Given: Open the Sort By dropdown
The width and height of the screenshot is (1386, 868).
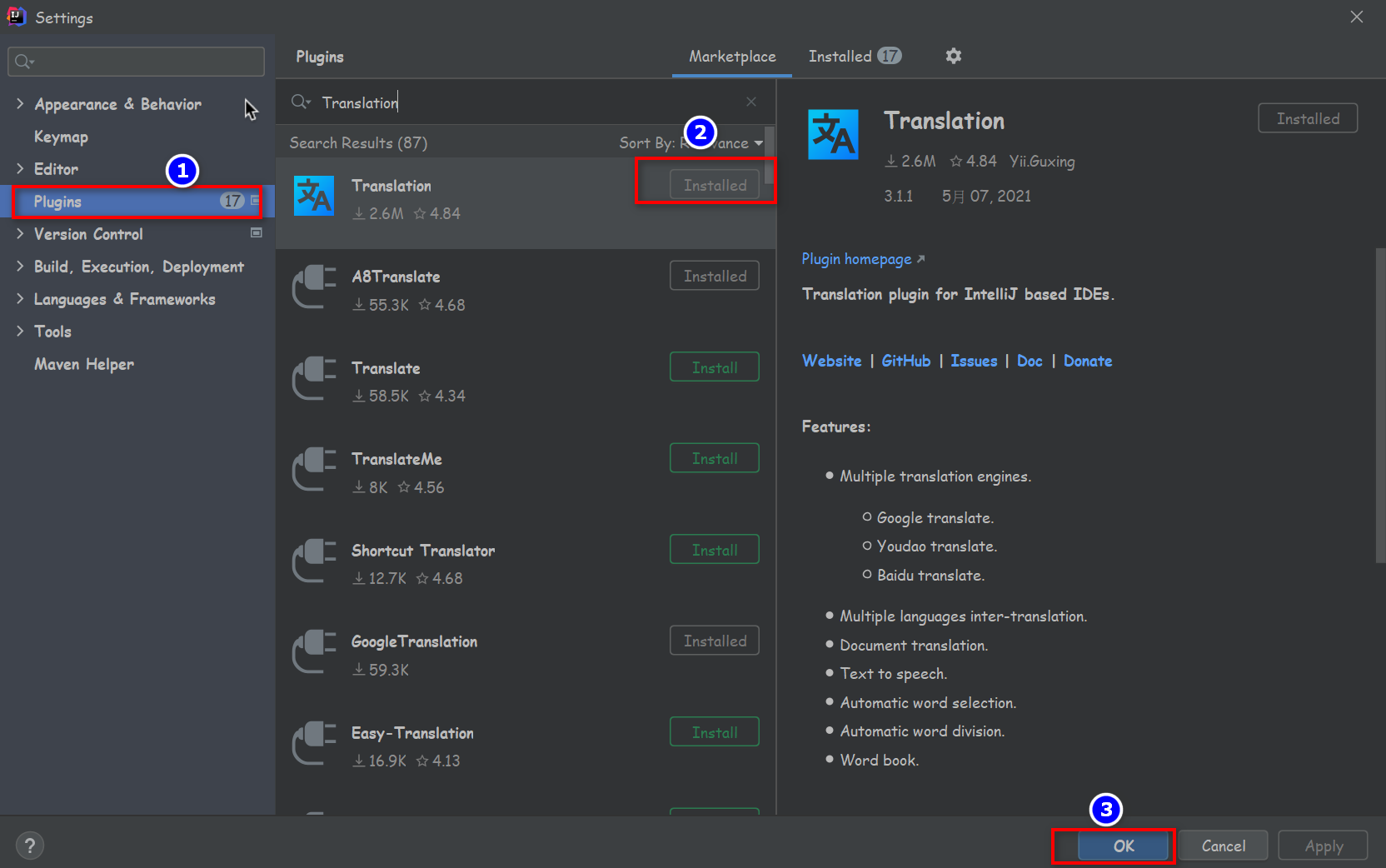Looking at the screenshot, I should [x=691, y=143].
